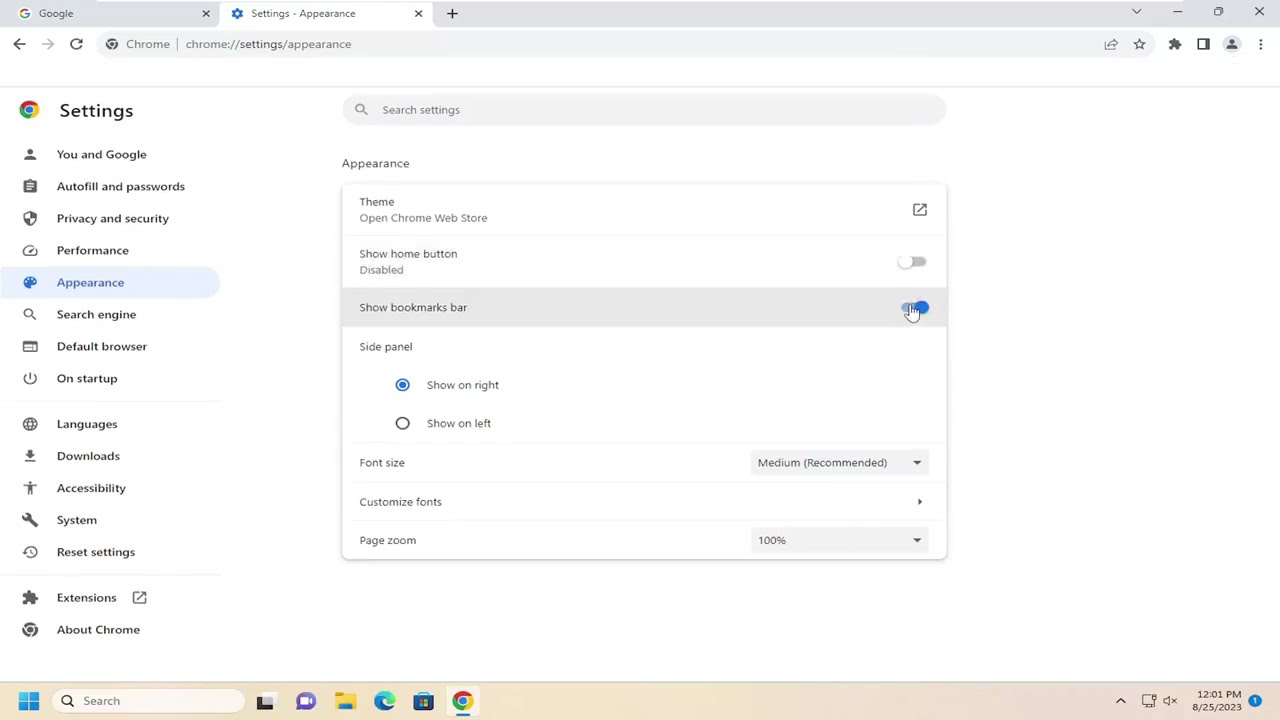Enable the Show home button toggle
Screen dimensions: 1280x720
point(913,262)
